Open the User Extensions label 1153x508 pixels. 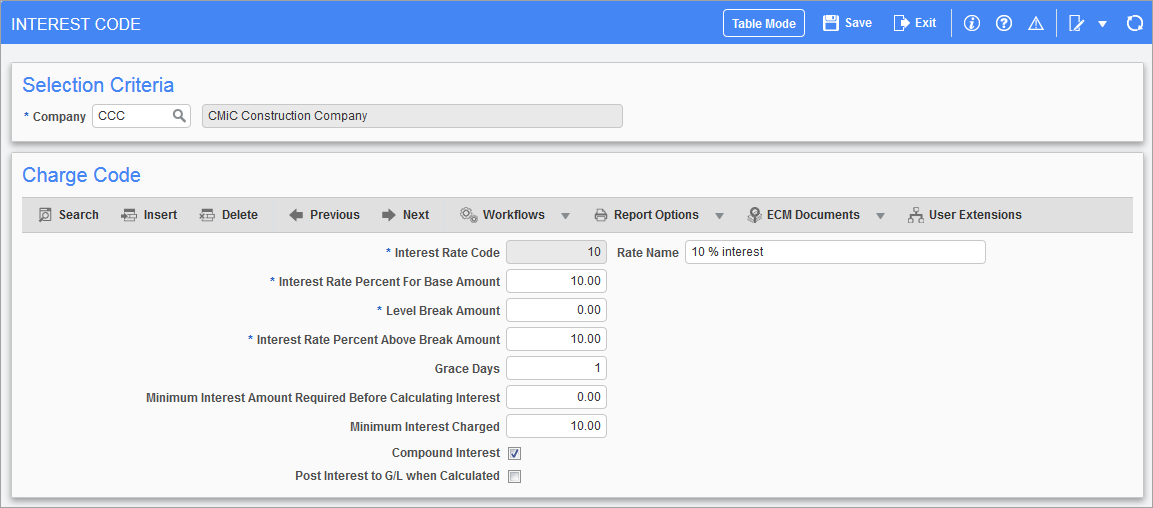click(x=975, y=215)
